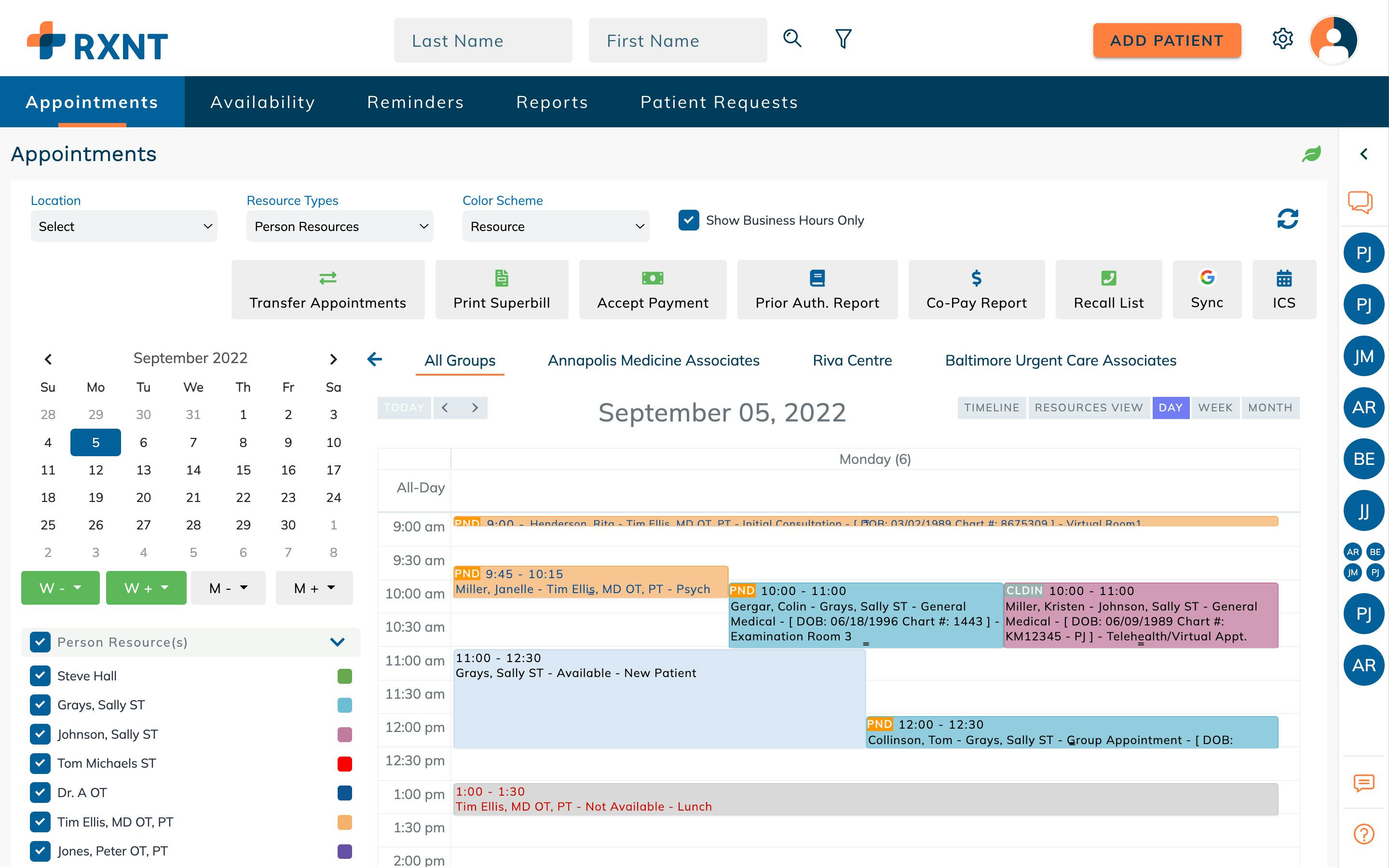
Task: Run the Prior Auth. Report
Action: [817, 289]
